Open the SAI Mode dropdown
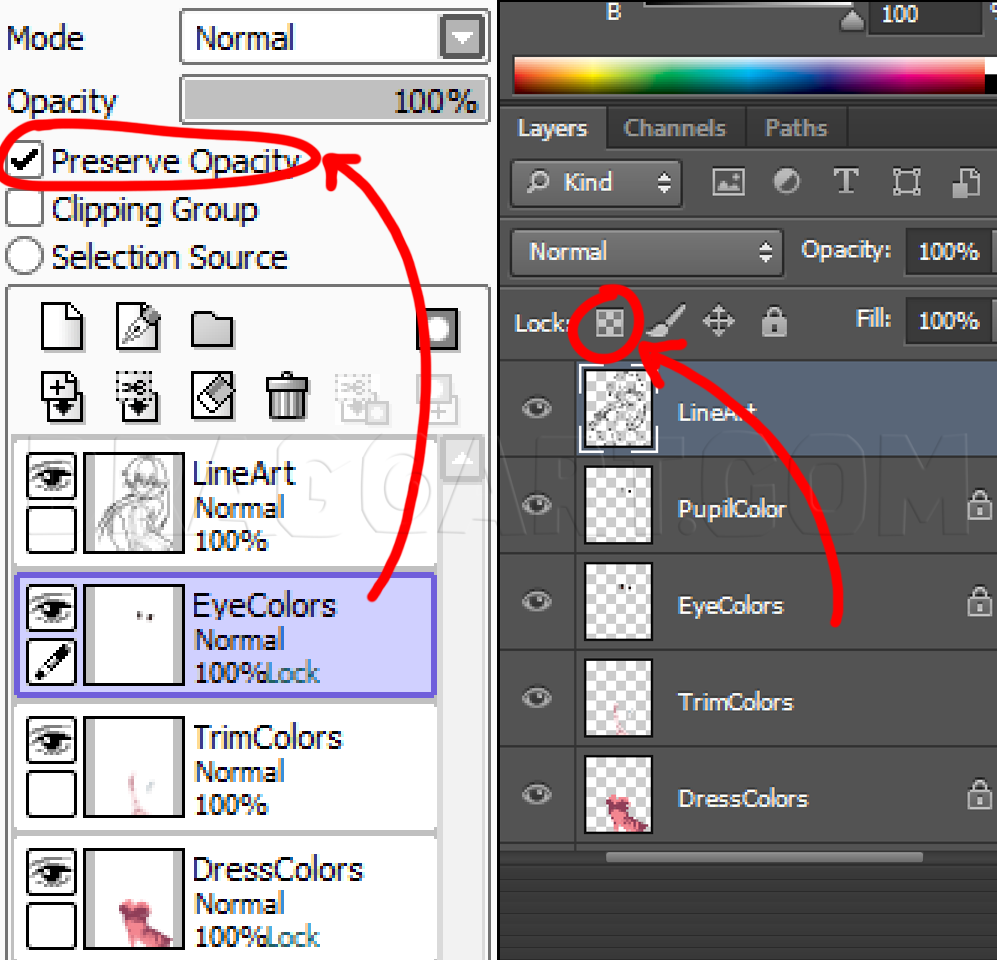The height and width of the screenshot is (960, 997). [x=461, y=38]
